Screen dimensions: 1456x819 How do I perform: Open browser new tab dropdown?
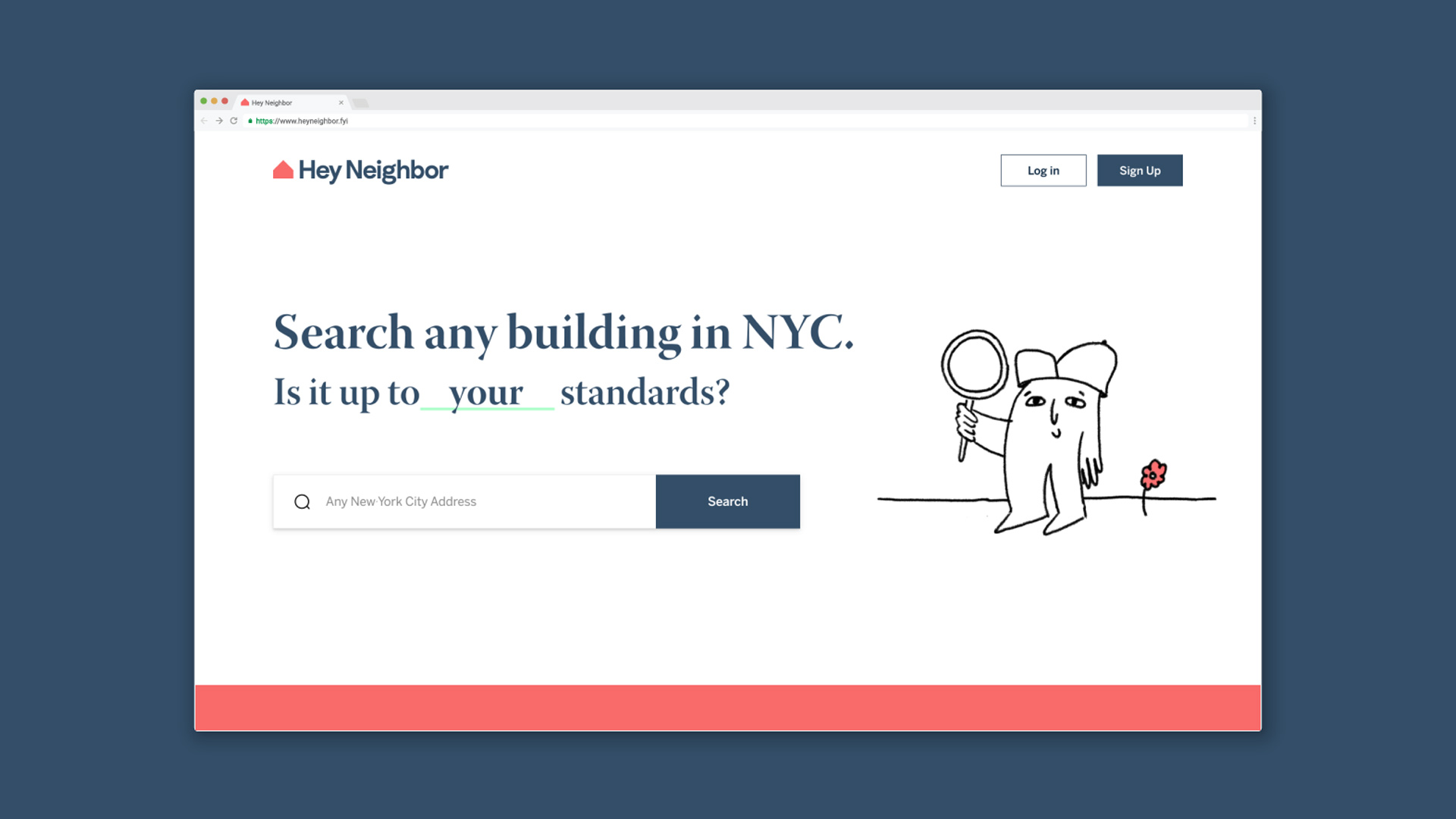coord(361,102)
